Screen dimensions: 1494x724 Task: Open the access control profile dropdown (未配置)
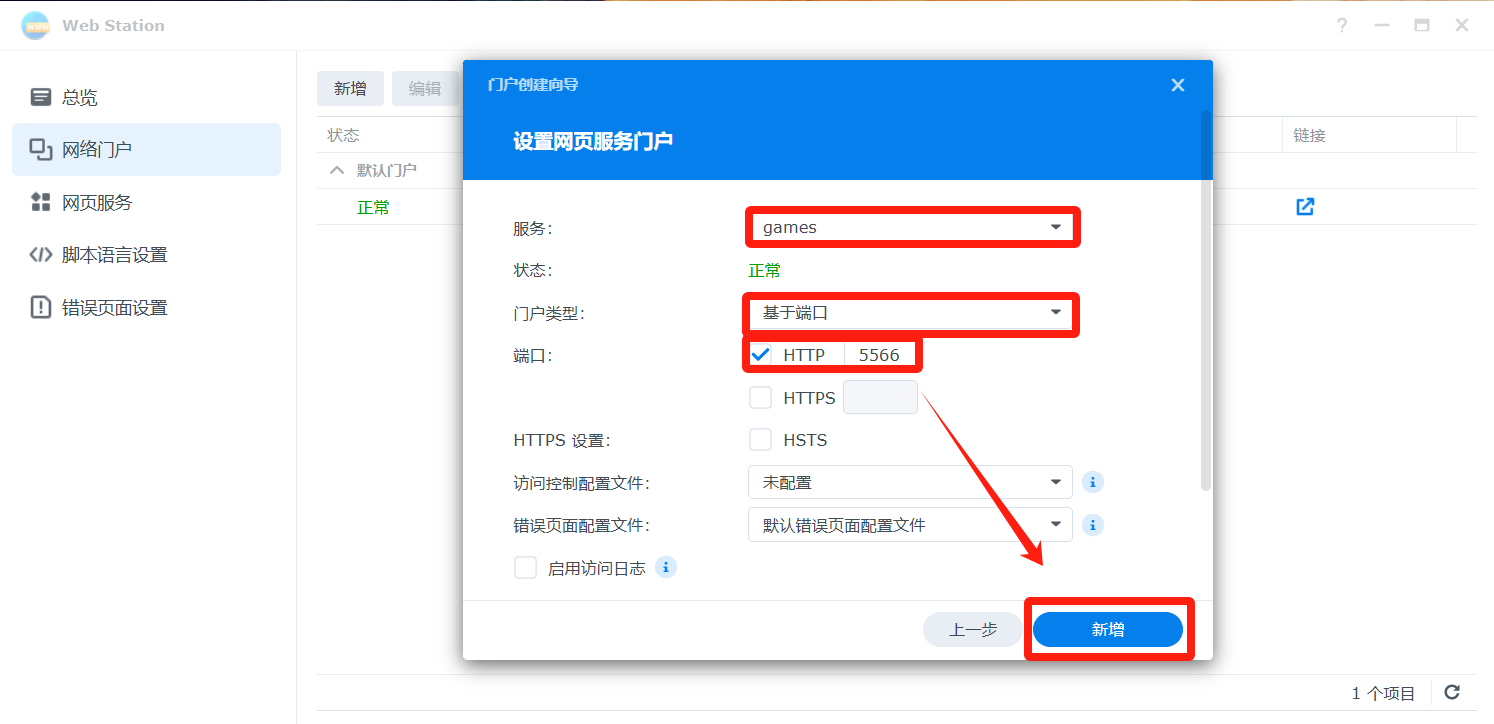coord(910,482)
